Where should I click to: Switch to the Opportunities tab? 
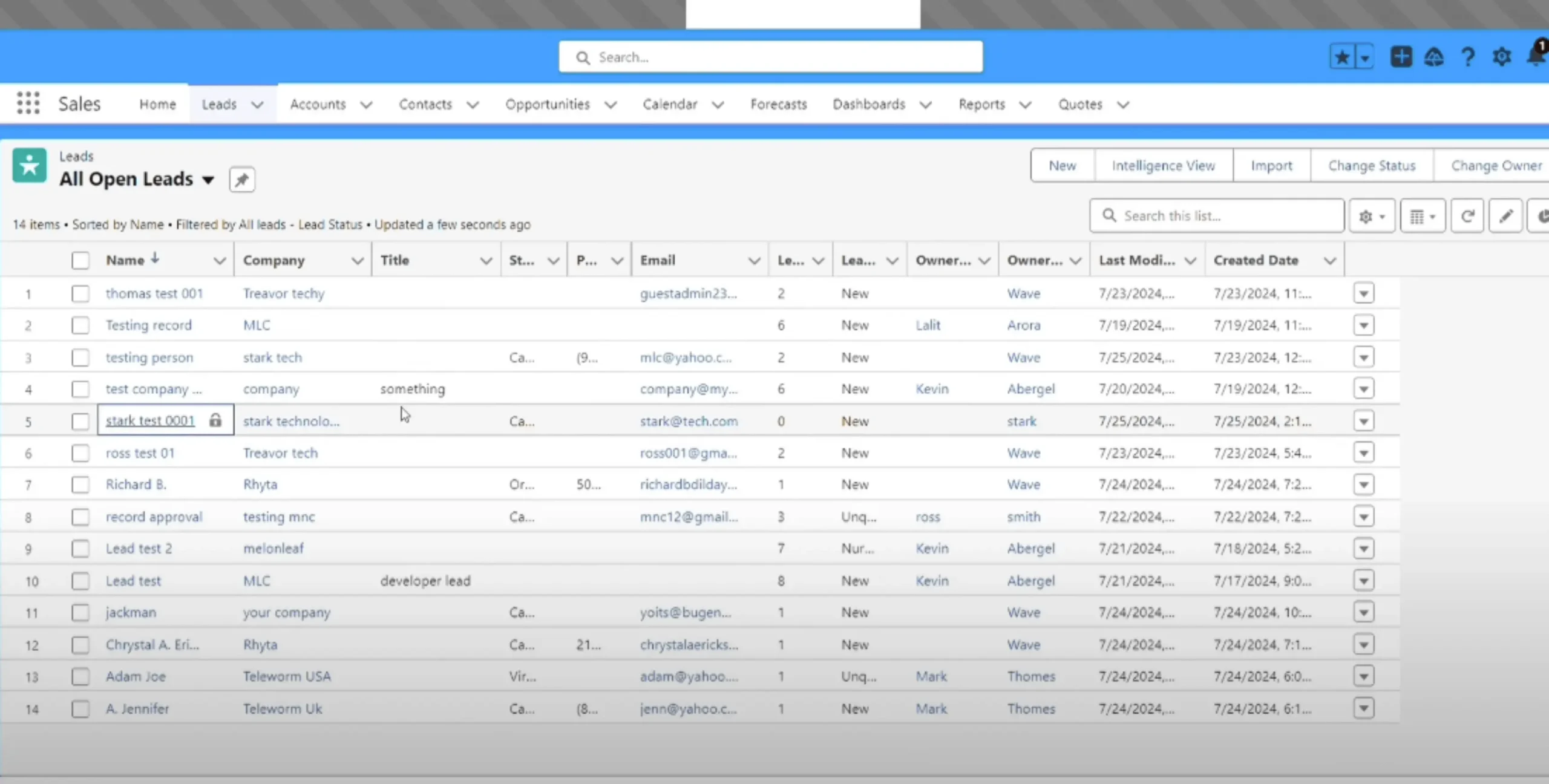(547, 104)
